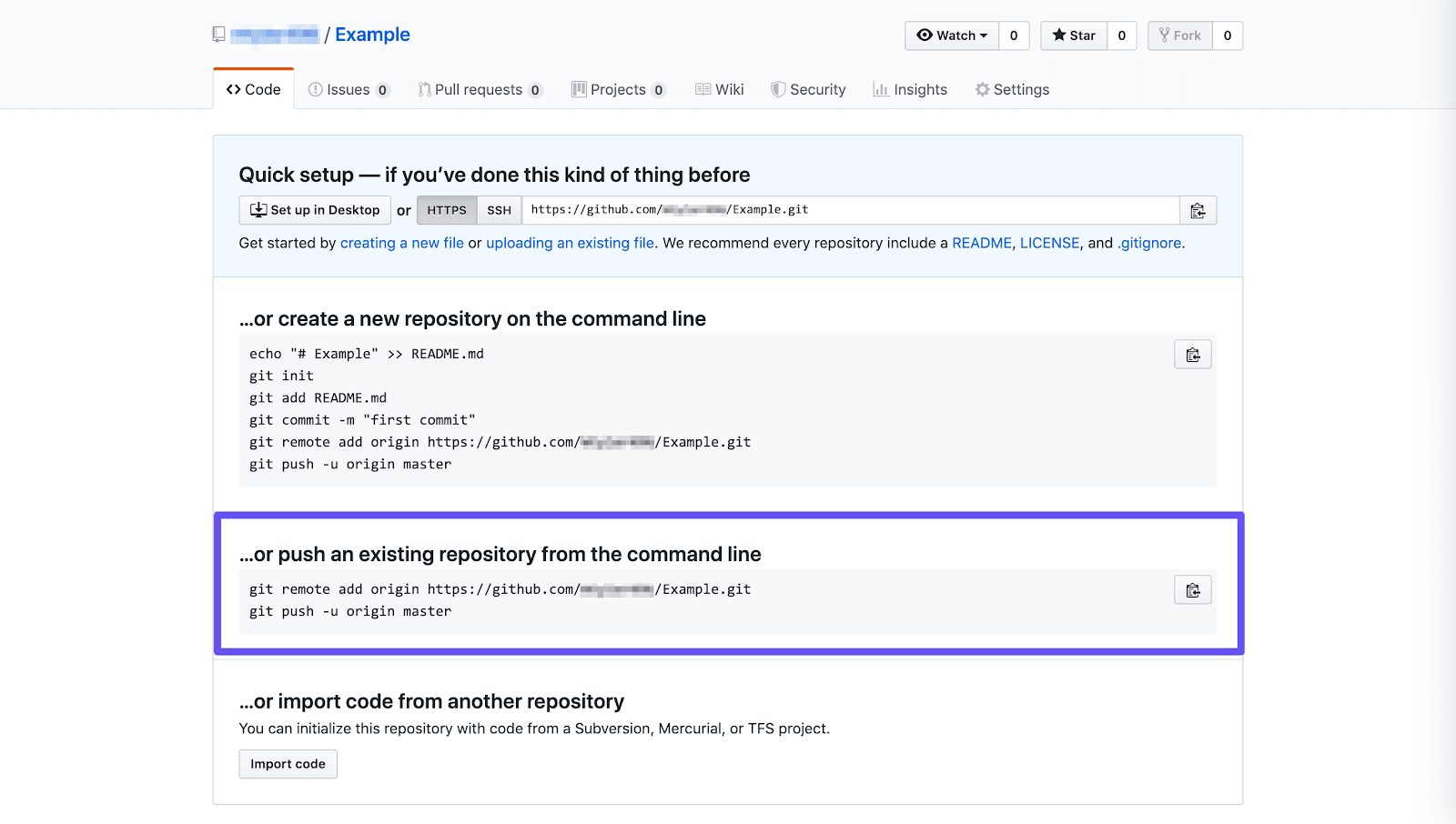Click the shield icon next to Security
This screenshot has width=1456, height=824.
(x=779, y=89)
